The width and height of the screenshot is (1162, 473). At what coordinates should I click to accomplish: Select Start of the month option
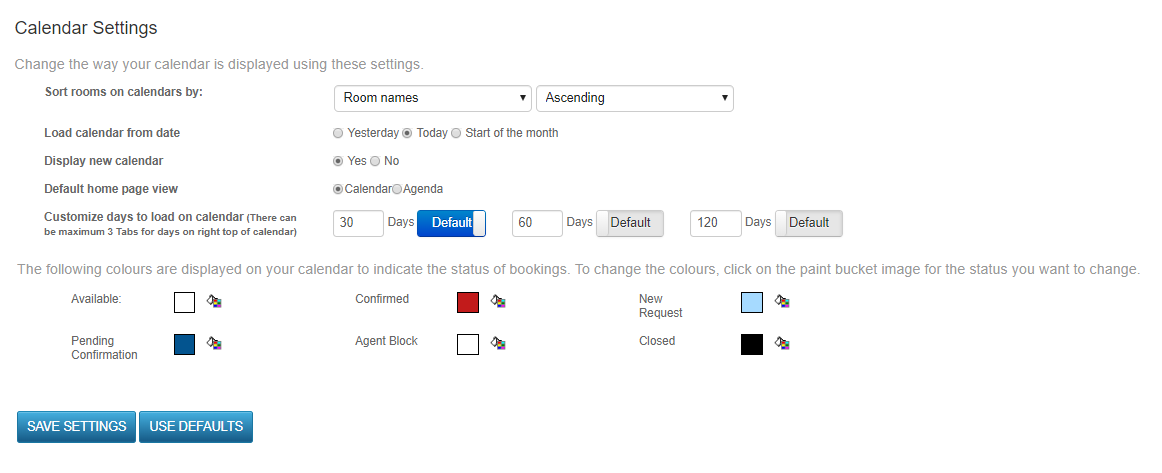click(456, 133)
